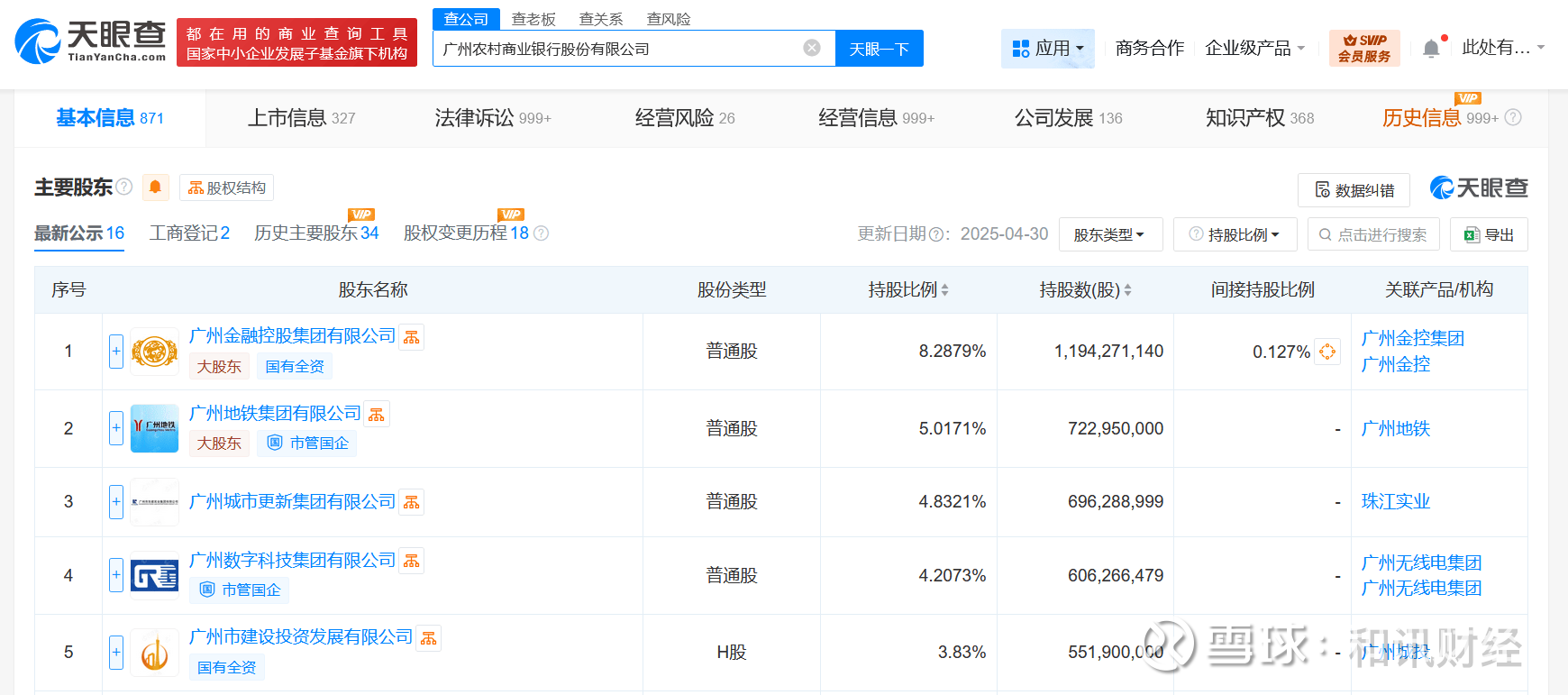Open equity structure icon for 广州市建设投资发展有限公司
Viewport: 1568px width, 695px height.
[429, 638]
